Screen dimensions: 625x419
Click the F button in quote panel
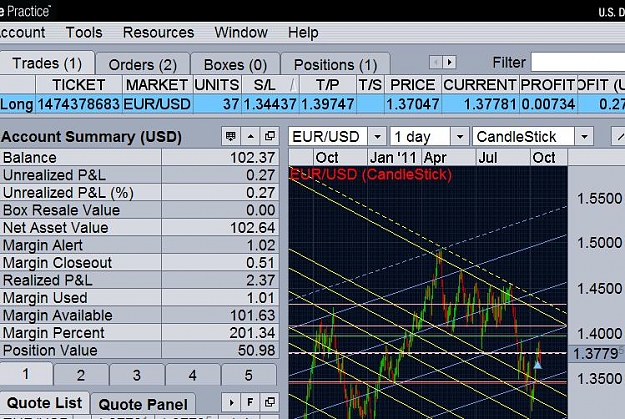(x=250, y=403)
